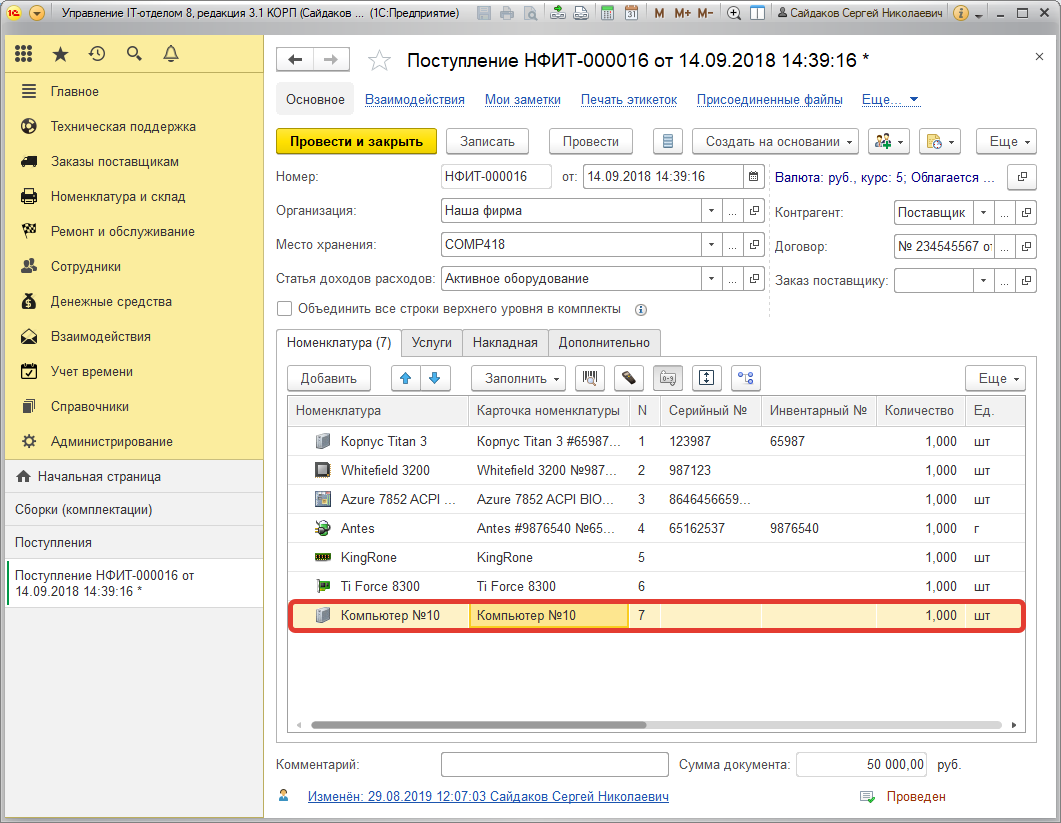Add this document to favorites star
Screen dimensions: 1061x823
click(379, 61)
